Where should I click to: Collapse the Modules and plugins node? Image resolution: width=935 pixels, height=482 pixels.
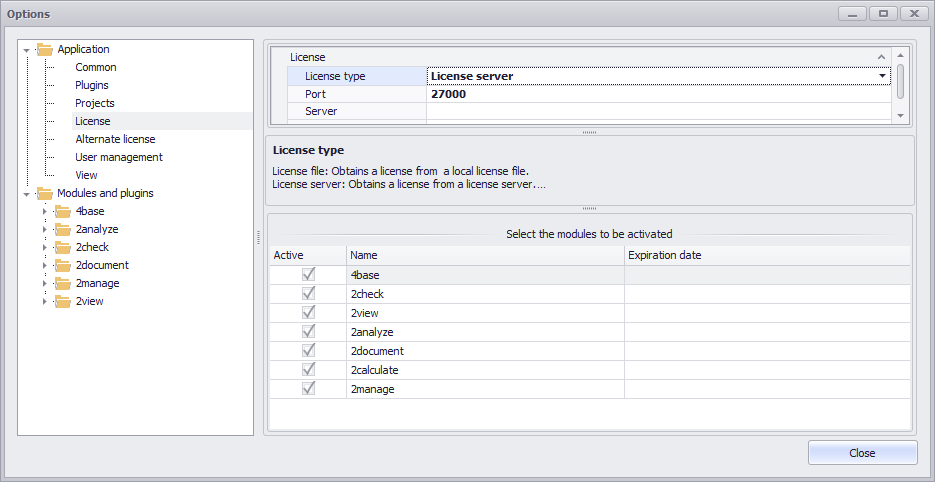26,194
